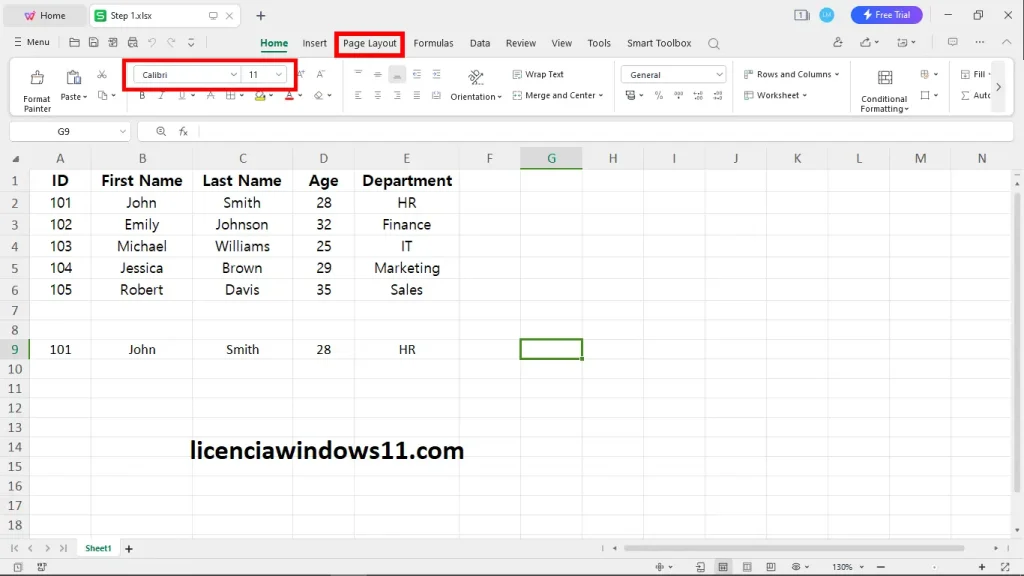This screenshot has height=576, width=1024.
Task: Decrease font size with the A- icon
Action: pos(320,74)
